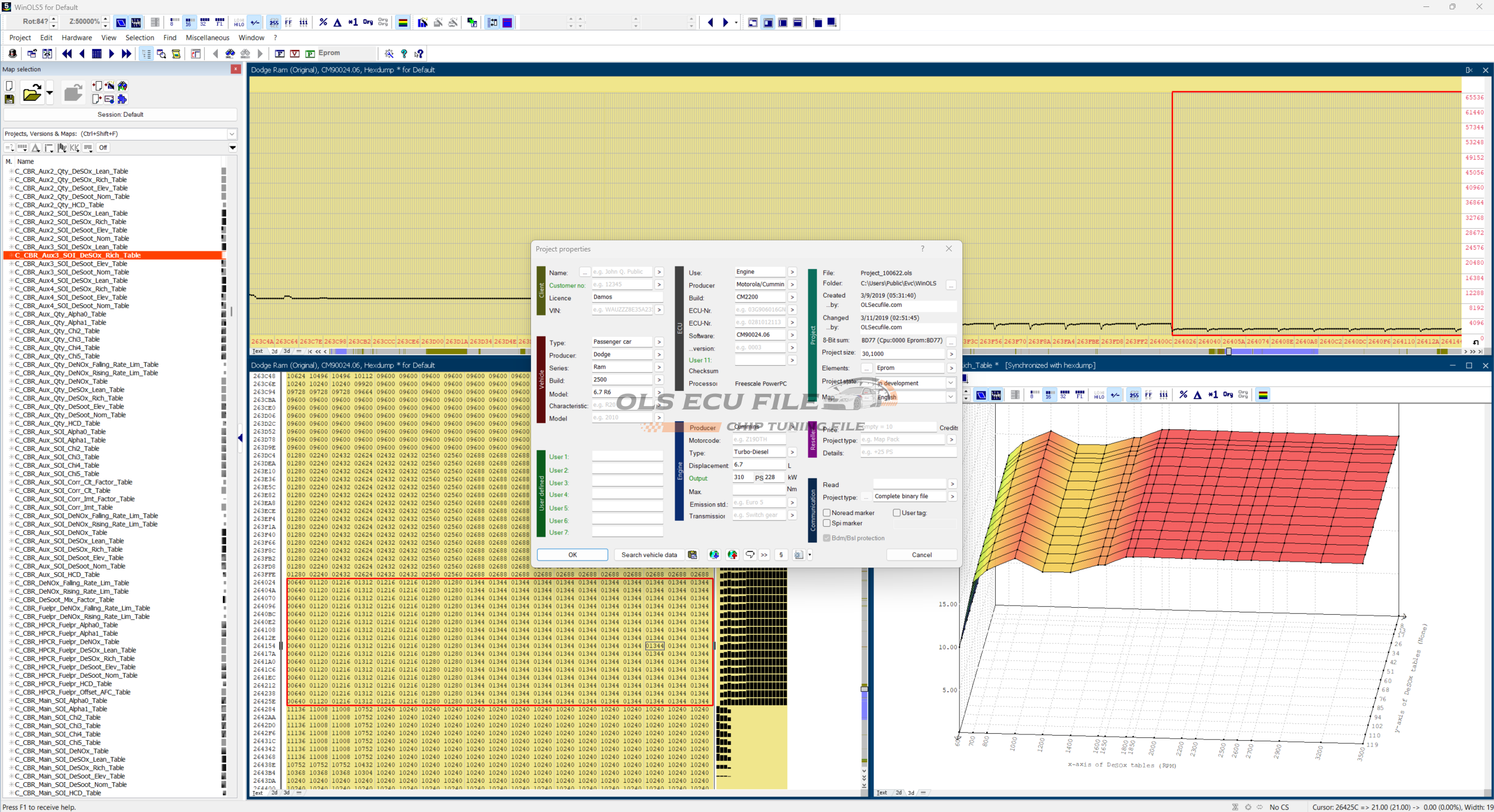Click the Search vehicle data button
Screen dimensions: 1494x812
pos(648,555)
